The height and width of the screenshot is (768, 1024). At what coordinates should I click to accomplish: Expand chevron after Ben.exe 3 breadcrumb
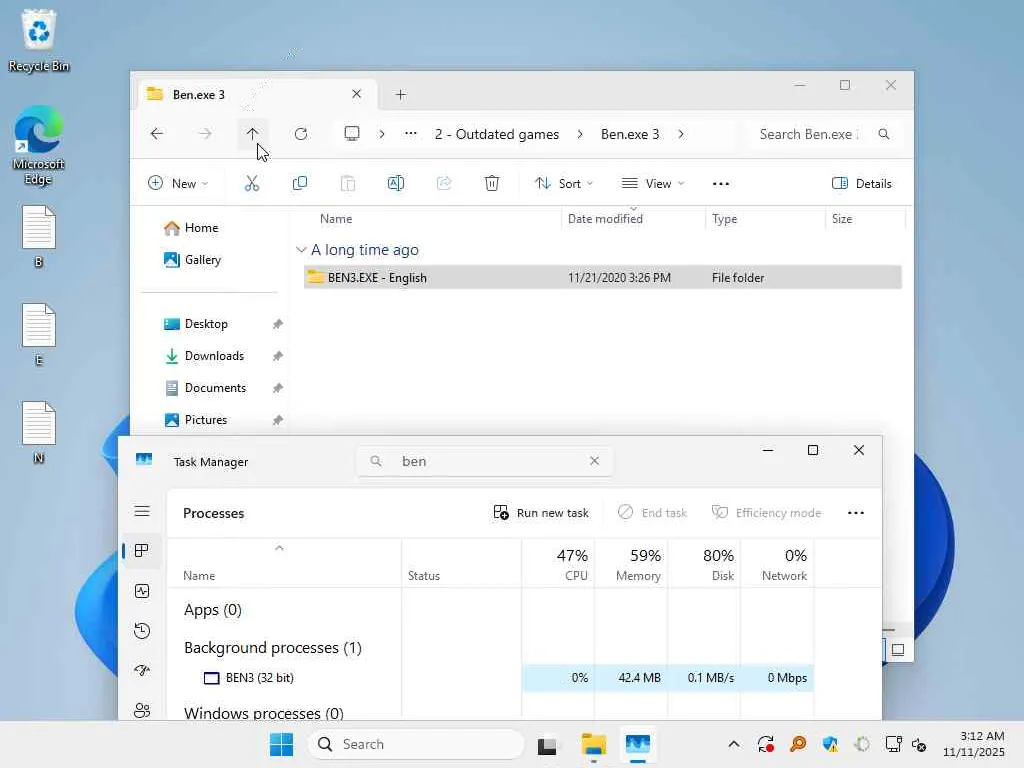681,134
